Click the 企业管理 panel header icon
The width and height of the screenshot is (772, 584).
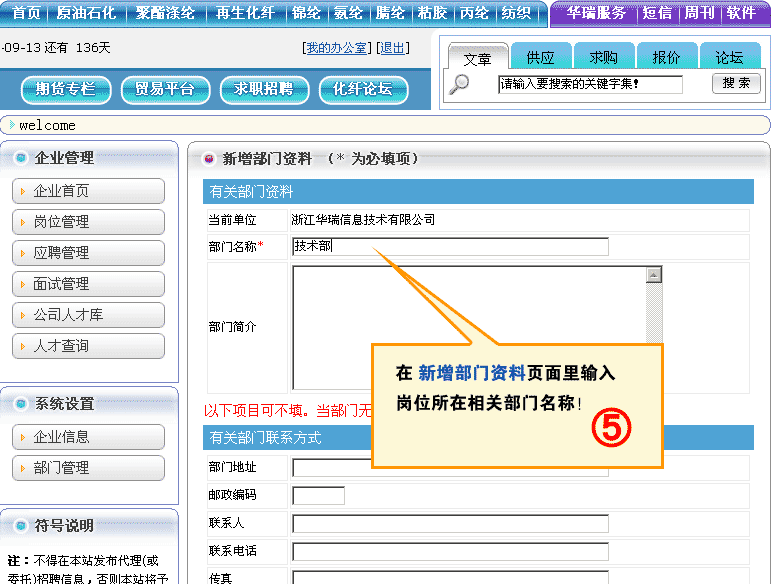21,158
